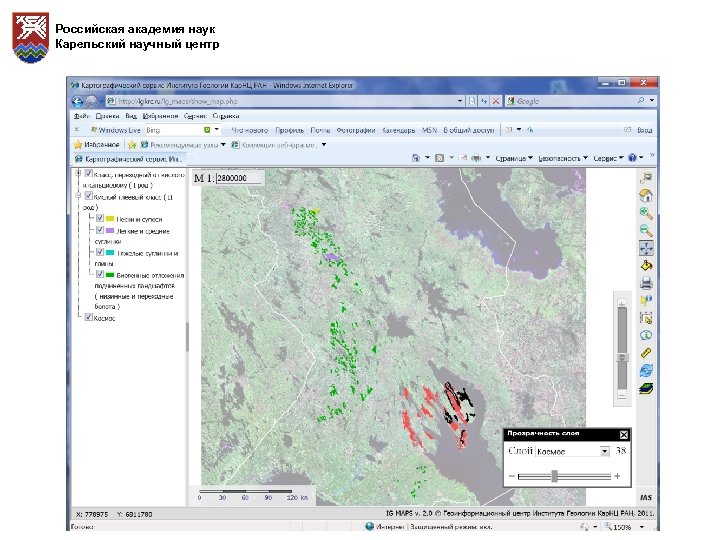Toggle the Легкие и средние суглинки checkbox
Viewport: 720px width, 540px height.
point(100,230)
